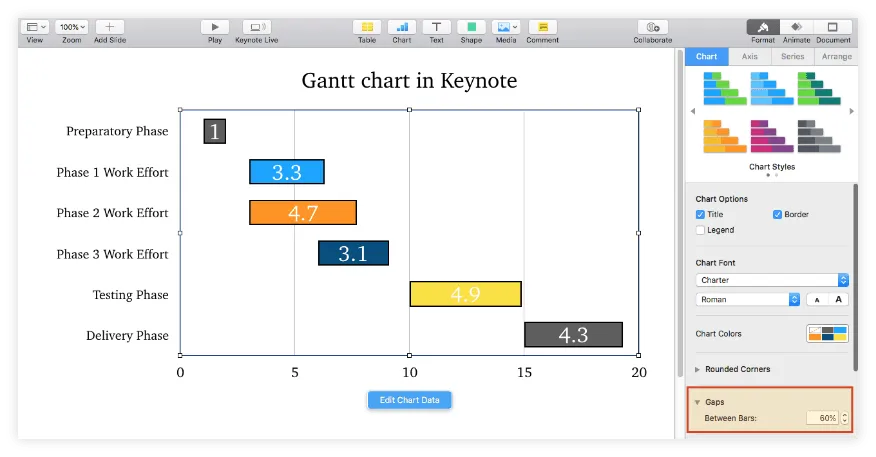Open the Keynote Live icon
Image resolution: width=876 pixels, height=457 pixels.
pos(256,27)
